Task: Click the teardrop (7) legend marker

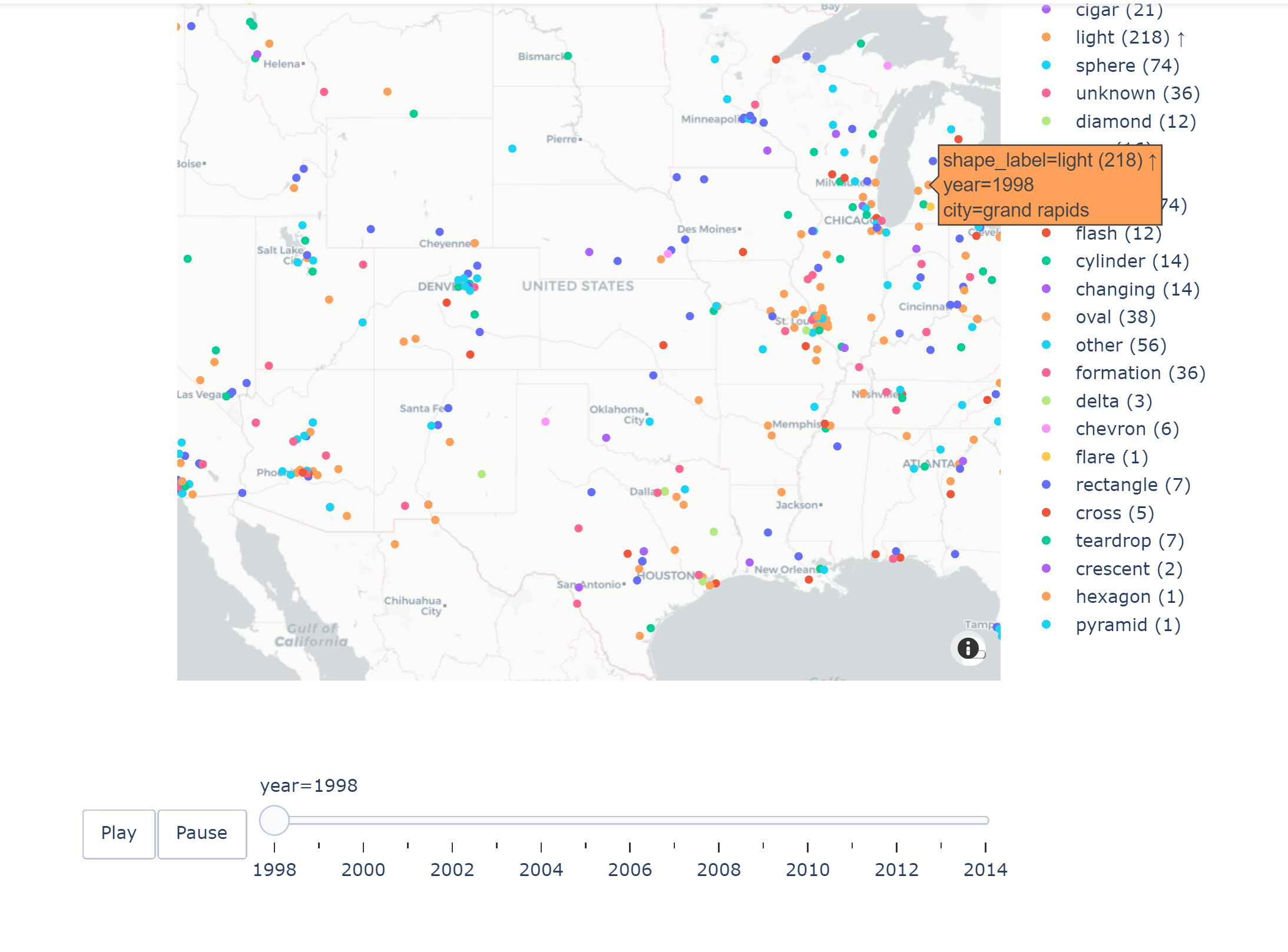Action: (x=1046, y=540)
